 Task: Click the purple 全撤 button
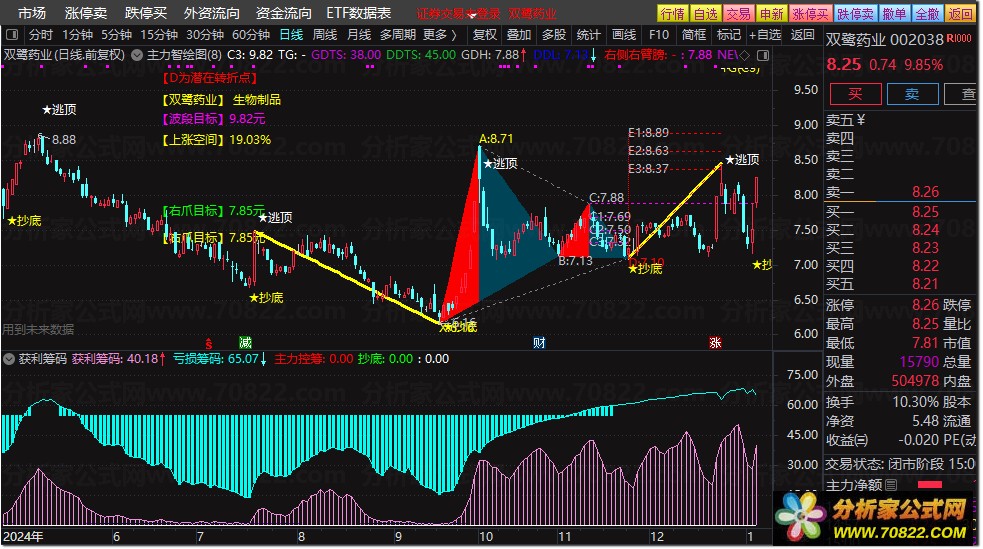point(927,14)
